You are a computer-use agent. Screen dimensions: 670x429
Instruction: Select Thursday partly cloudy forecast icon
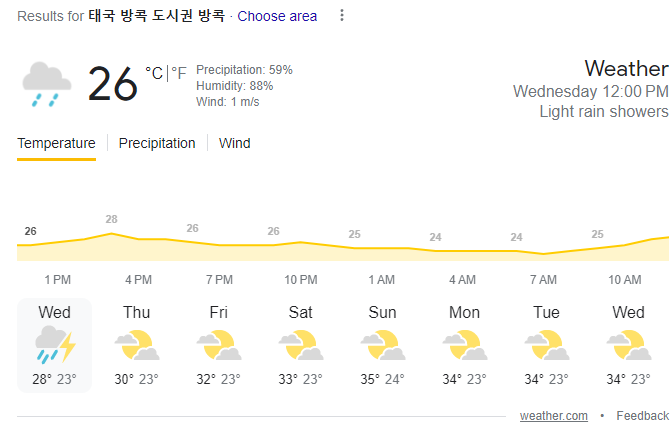coord(137,346)
